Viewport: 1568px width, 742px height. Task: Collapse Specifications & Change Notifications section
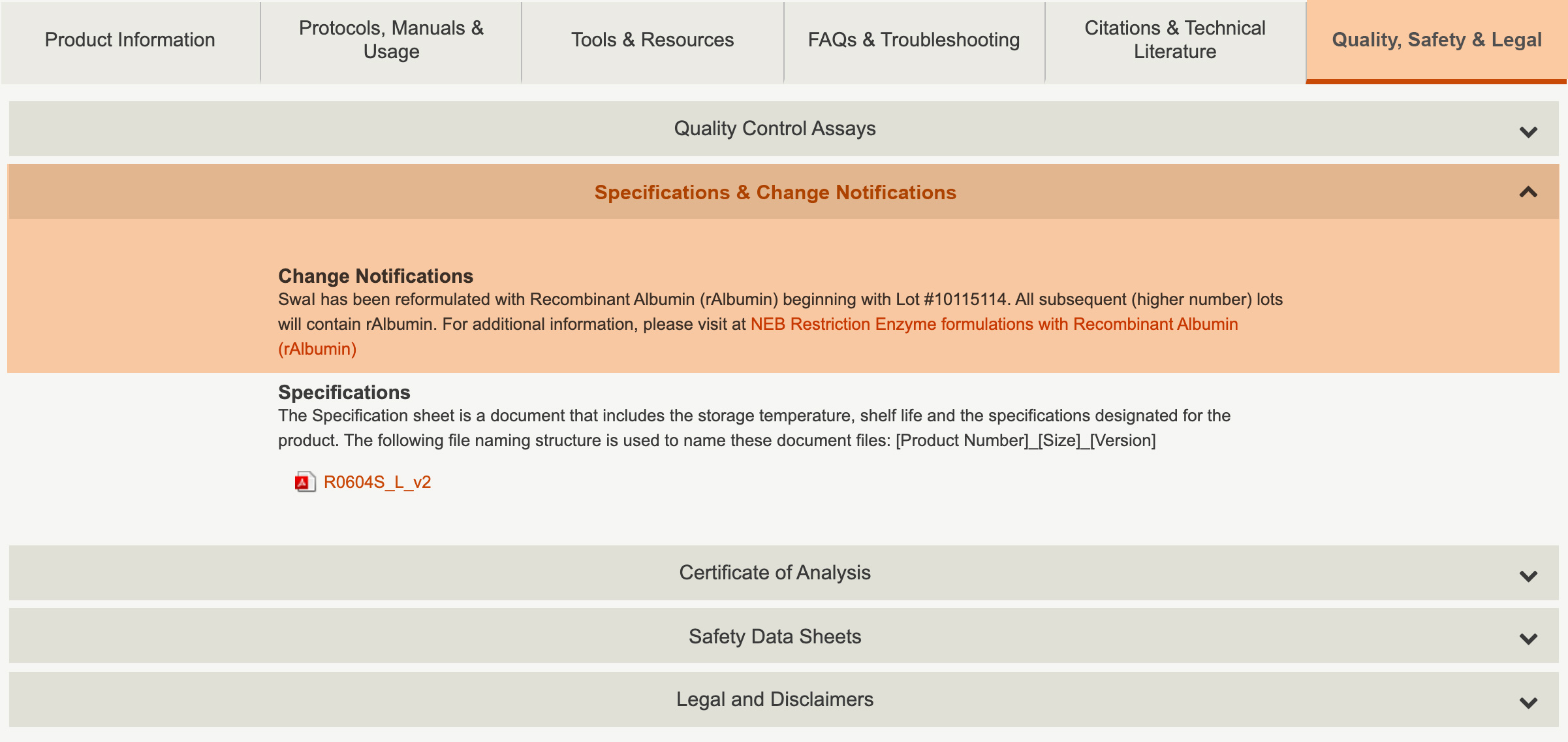coord(774,193)
